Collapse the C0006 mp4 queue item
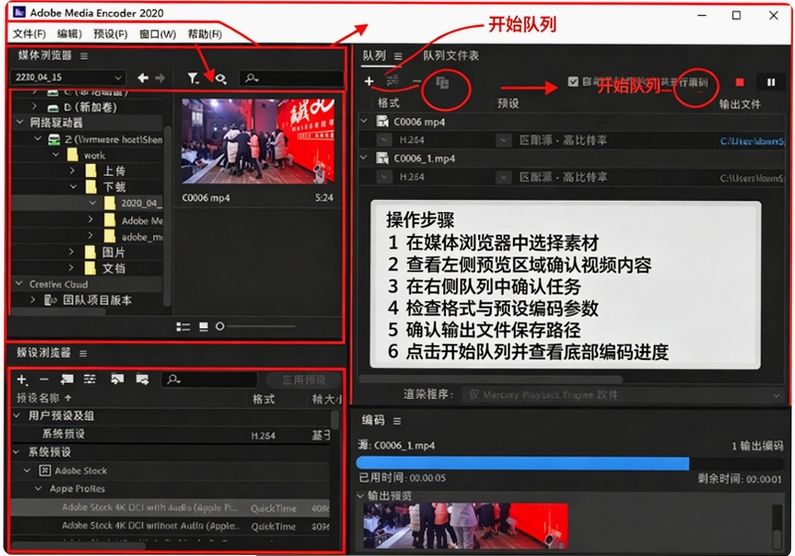795x556 pixels. 364,121
